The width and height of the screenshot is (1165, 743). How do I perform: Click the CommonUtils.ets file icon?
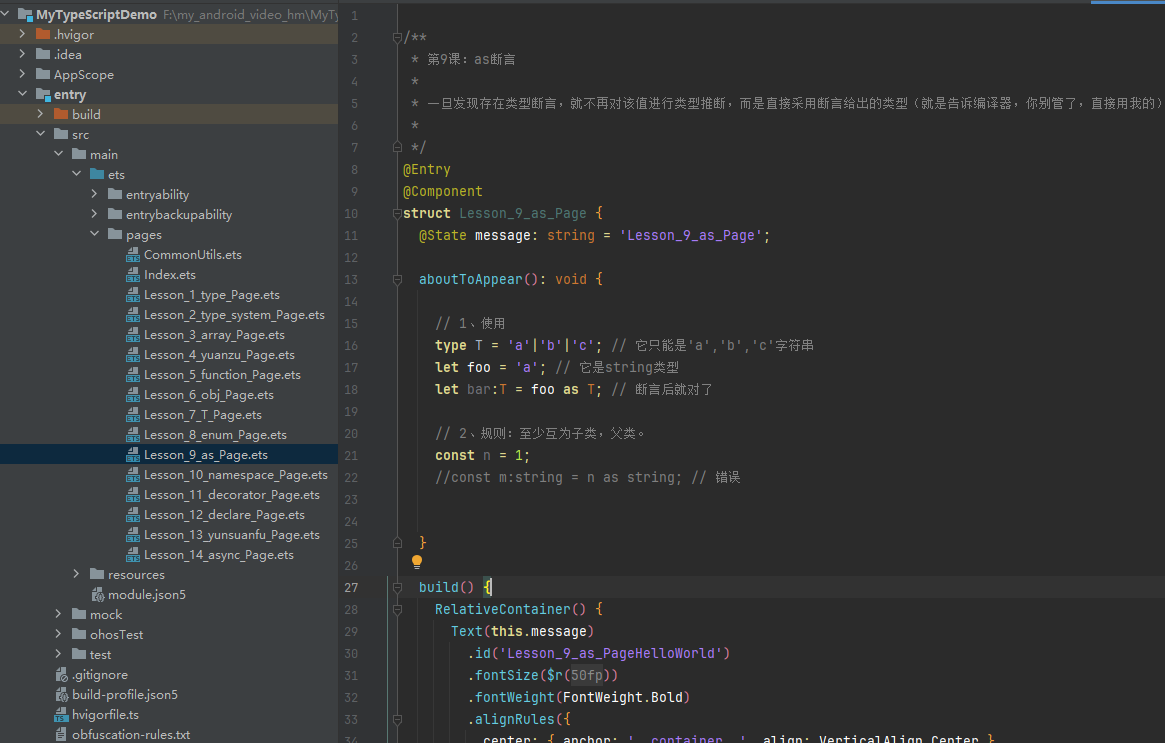click(133, 255)
